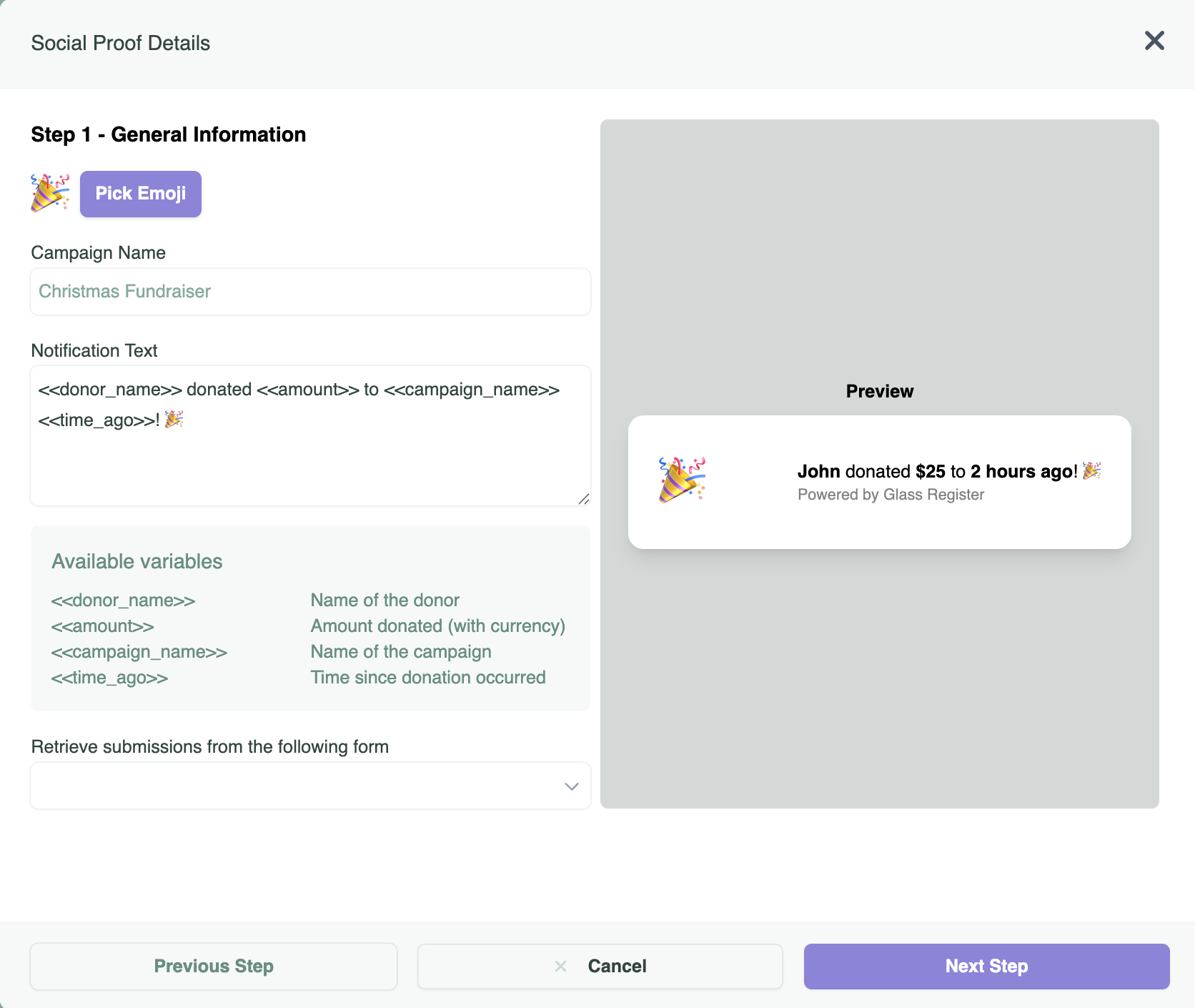
Task: Select the <<amount>> variable in list
Action: [x=103, y=626]
